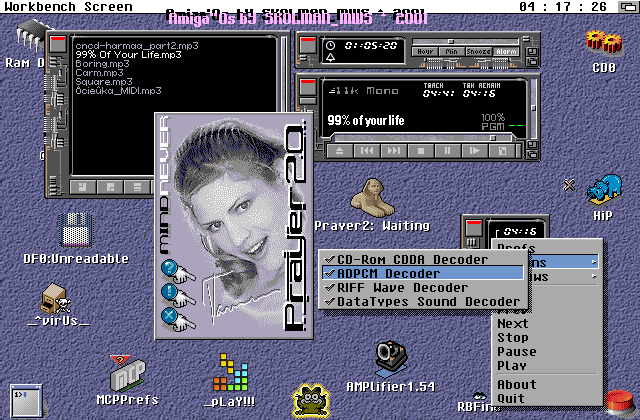
Task: Click the play button in the player
Action: pos(474,151)
